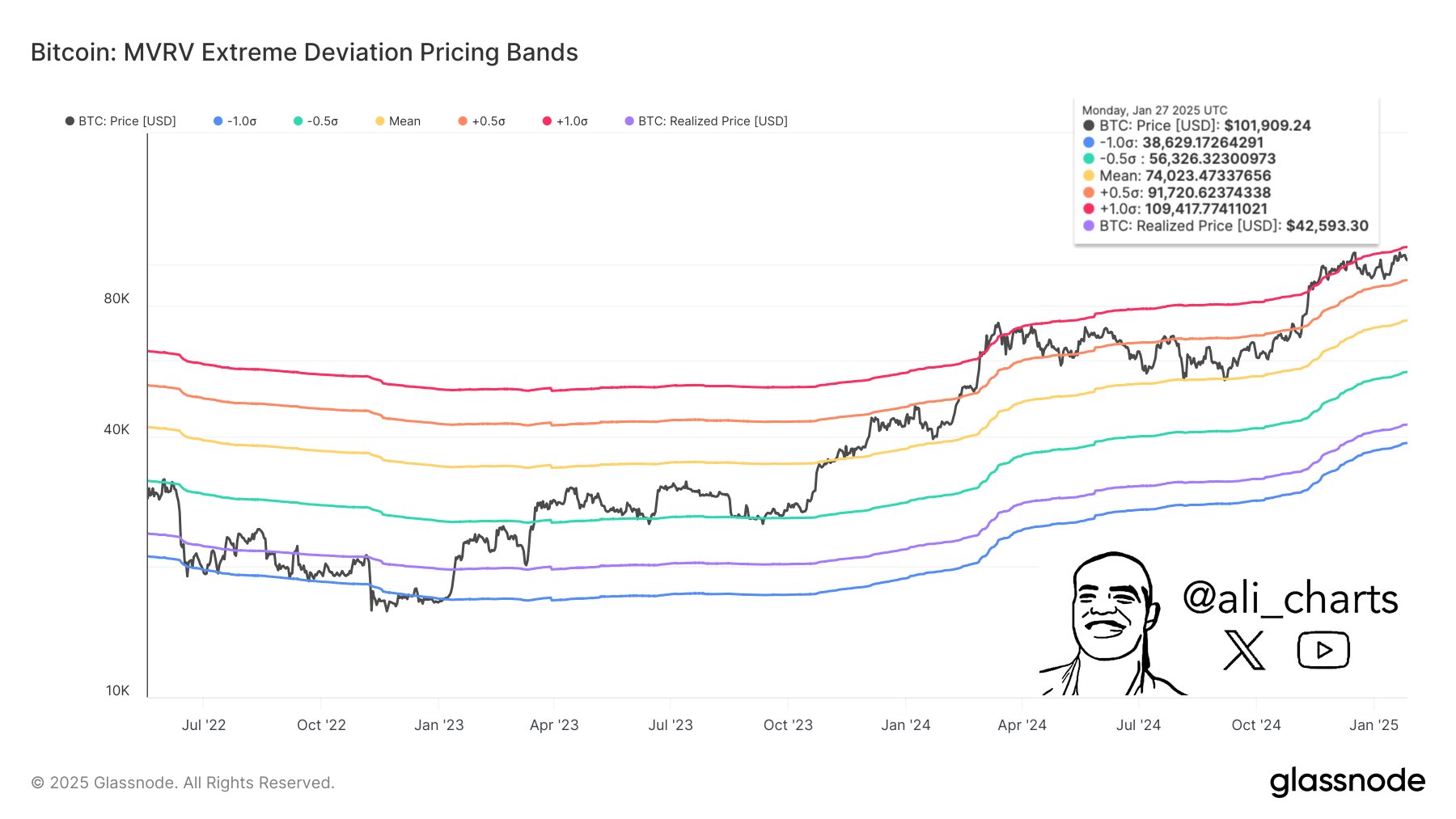This screenshot has width=1456, height=819.
Task: Click the 80K y-axis label
Action: click(116, 299)
